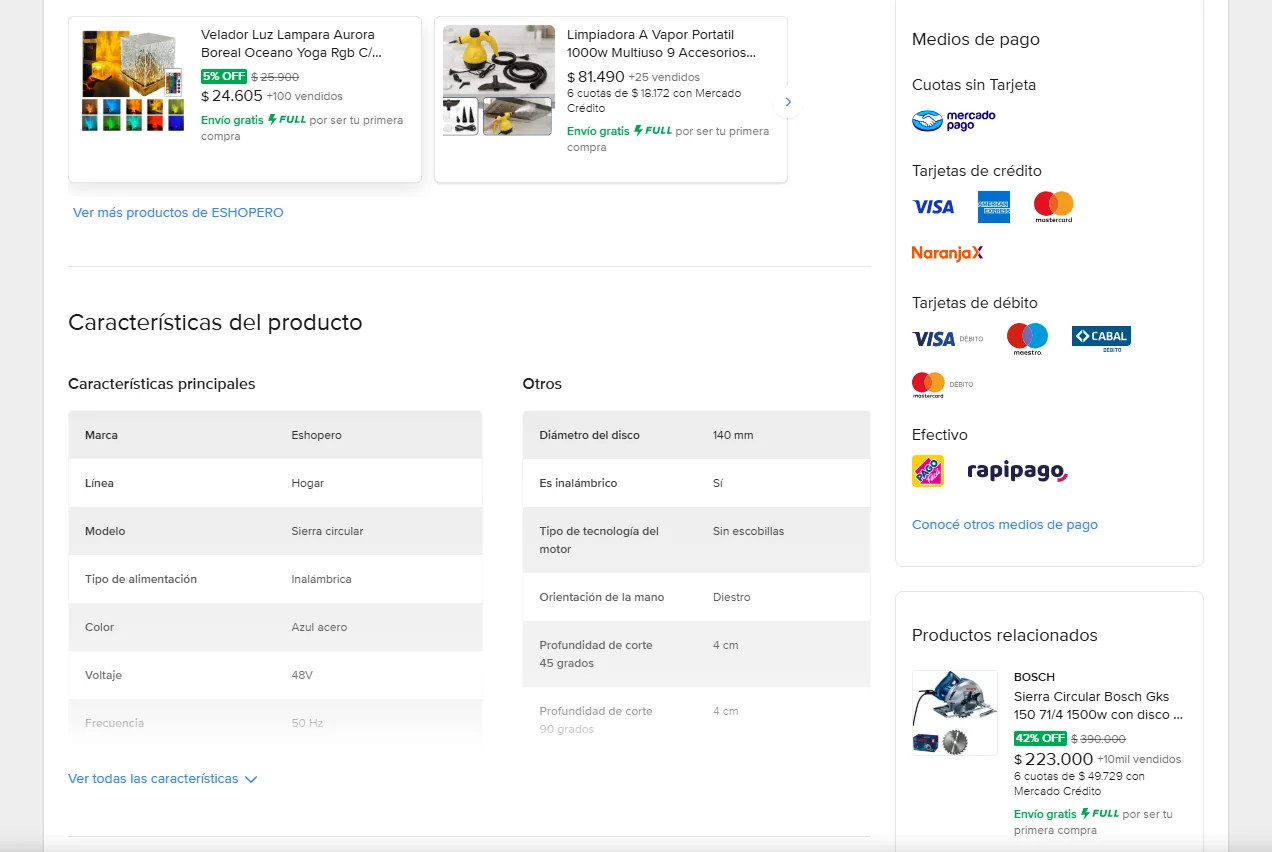
Task: Click the NaranjaX logo
Action: [947, 253]
